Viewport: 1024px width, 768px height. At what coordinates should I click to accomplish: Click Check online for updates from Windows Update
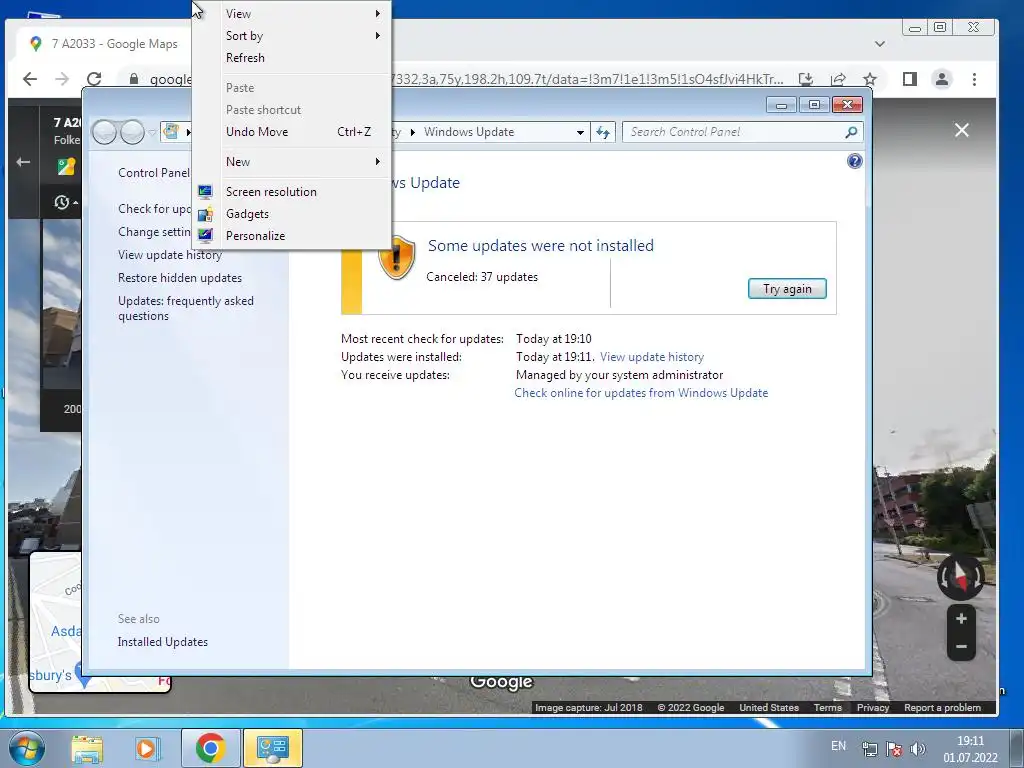point(641,393)
